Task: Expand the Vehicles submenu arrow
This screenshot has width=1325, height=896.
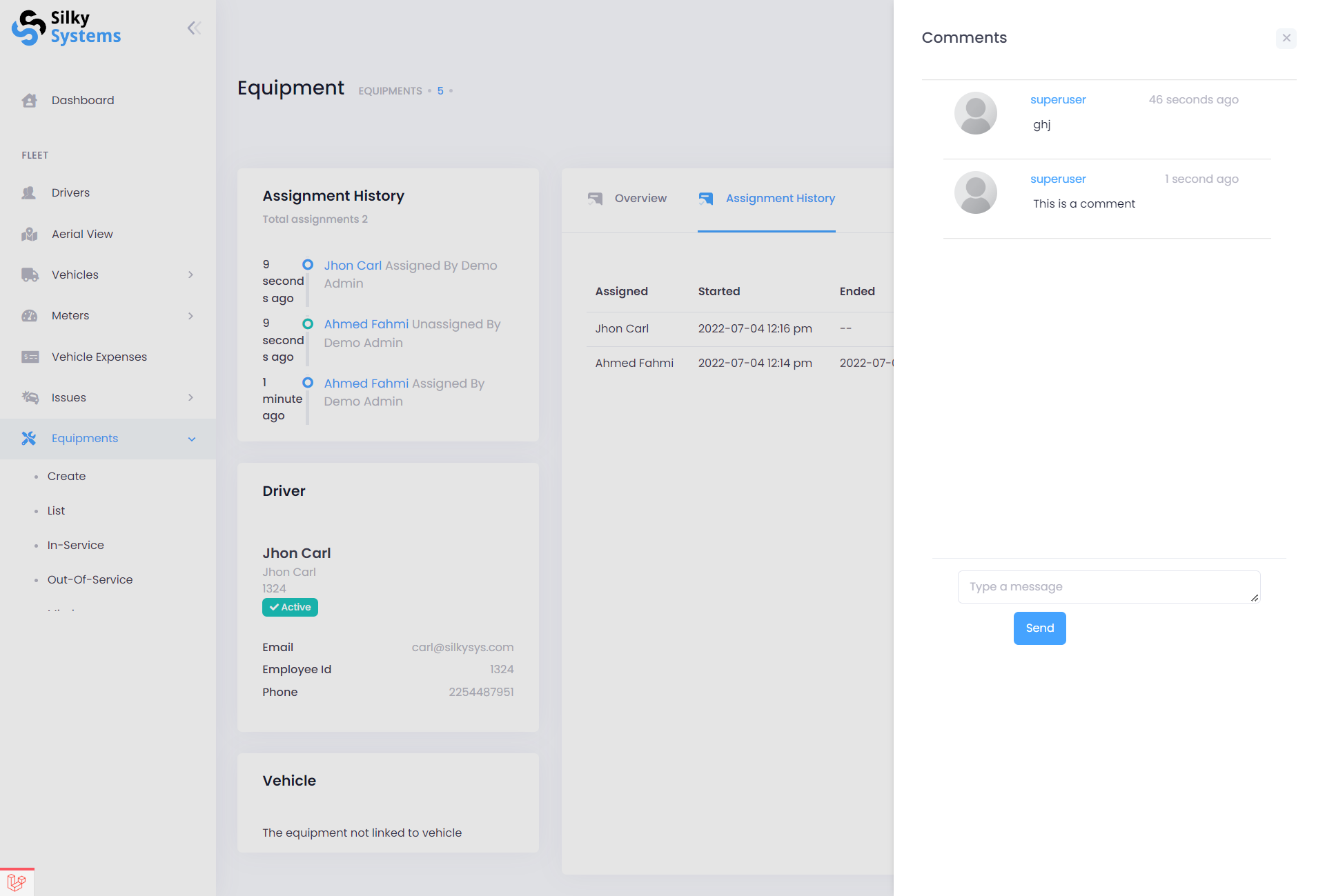Action: (191, 275)
